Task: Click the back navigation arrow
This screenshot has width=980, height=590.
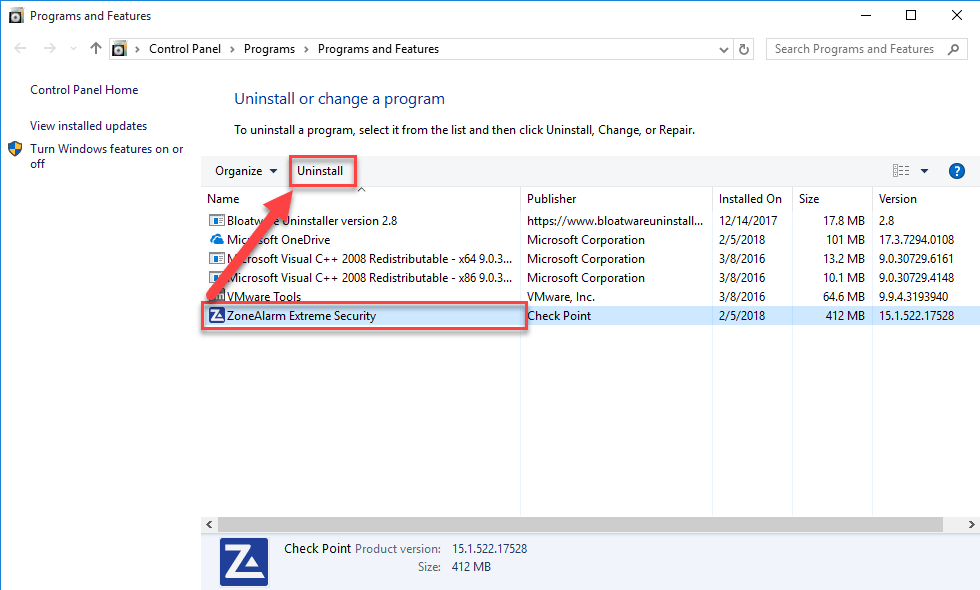Action: [20, 48]
